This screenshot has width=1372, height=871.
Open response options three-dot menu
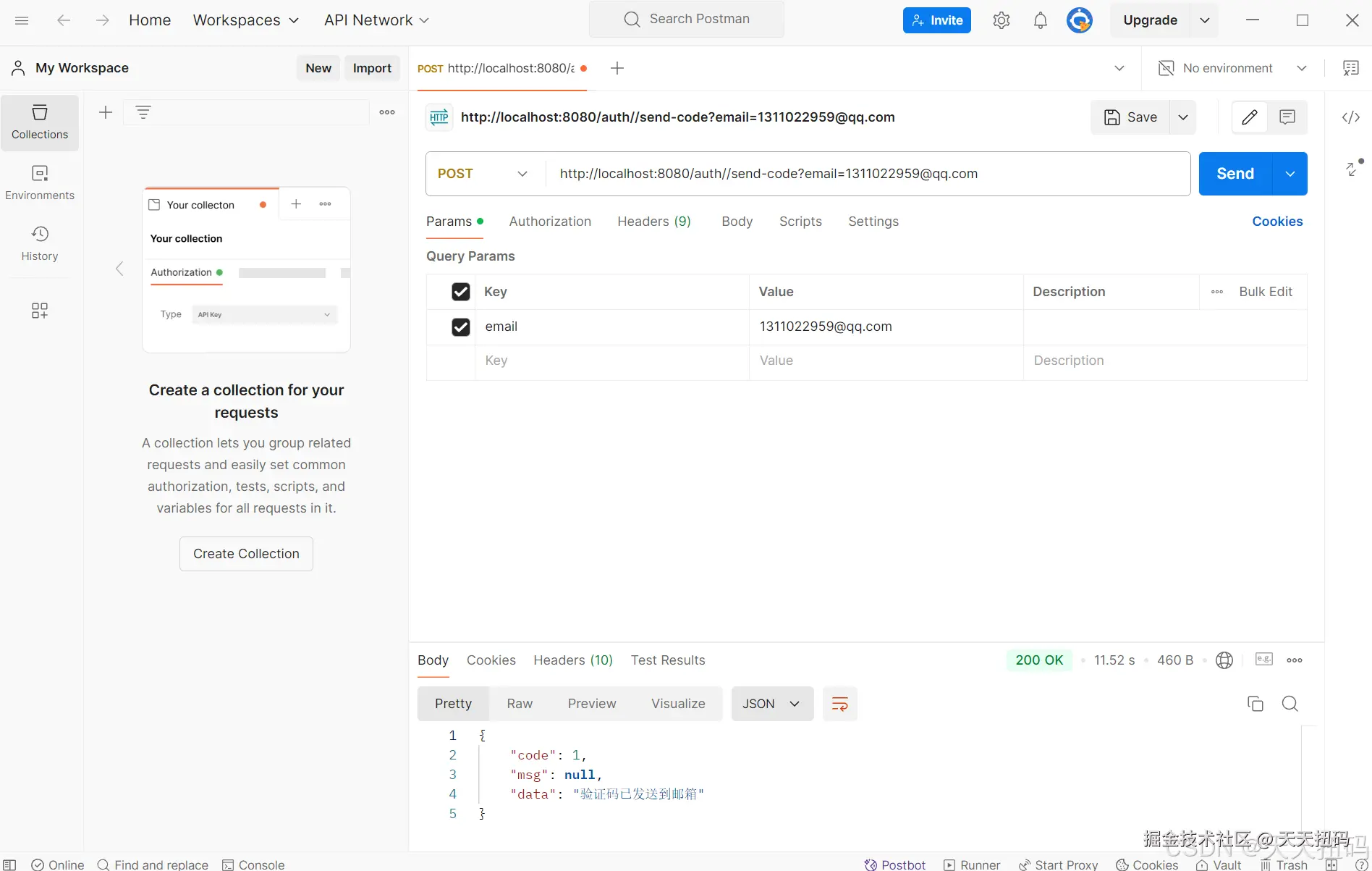(1295, 660)
